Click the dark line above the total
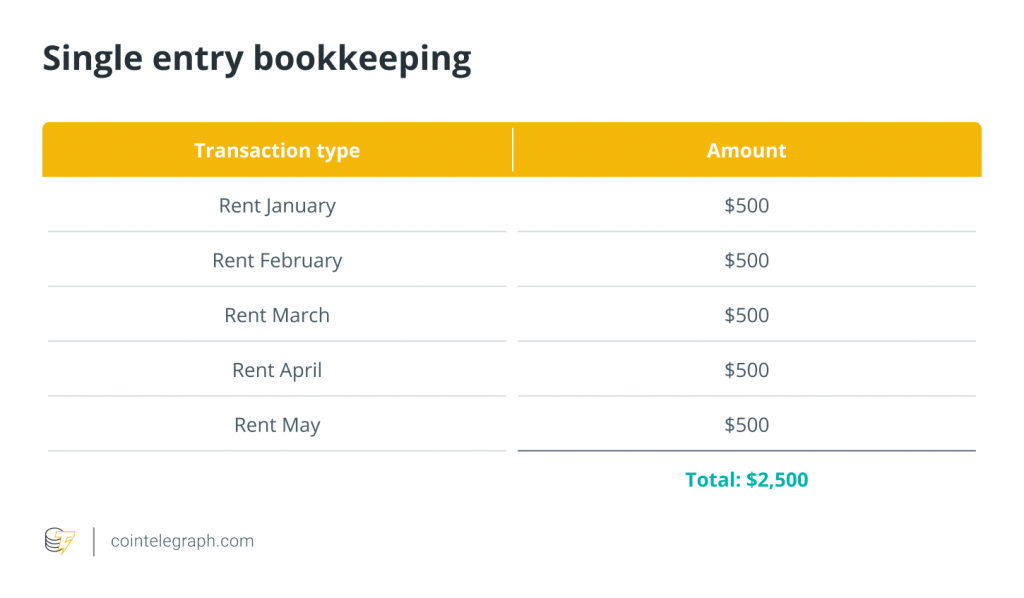The height and width of the screenshot is (598, 1024). (746, 451)
